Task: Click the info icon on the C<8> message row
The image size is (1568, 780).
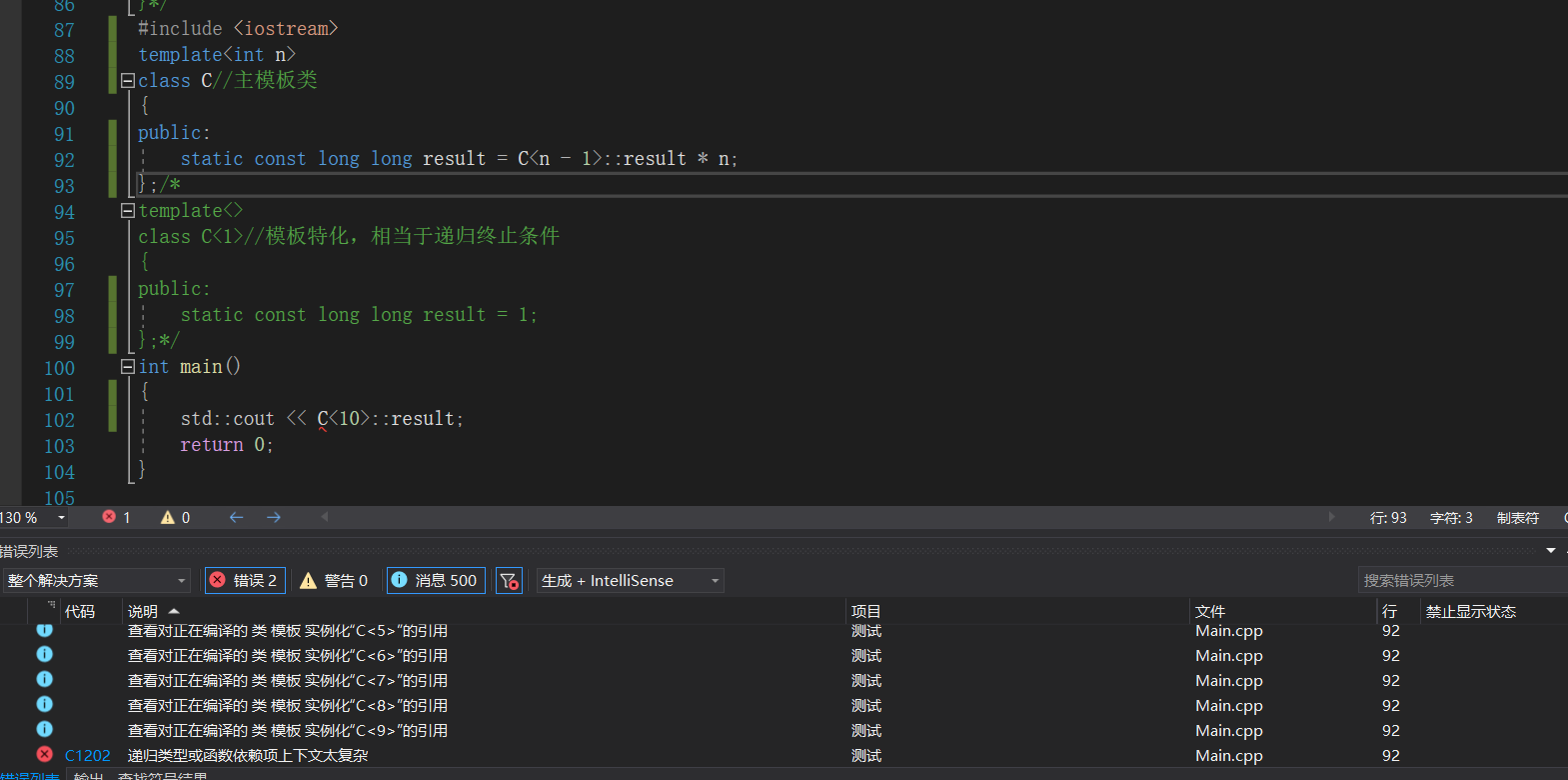Action: pyautogui.click(x=45, y=704)
